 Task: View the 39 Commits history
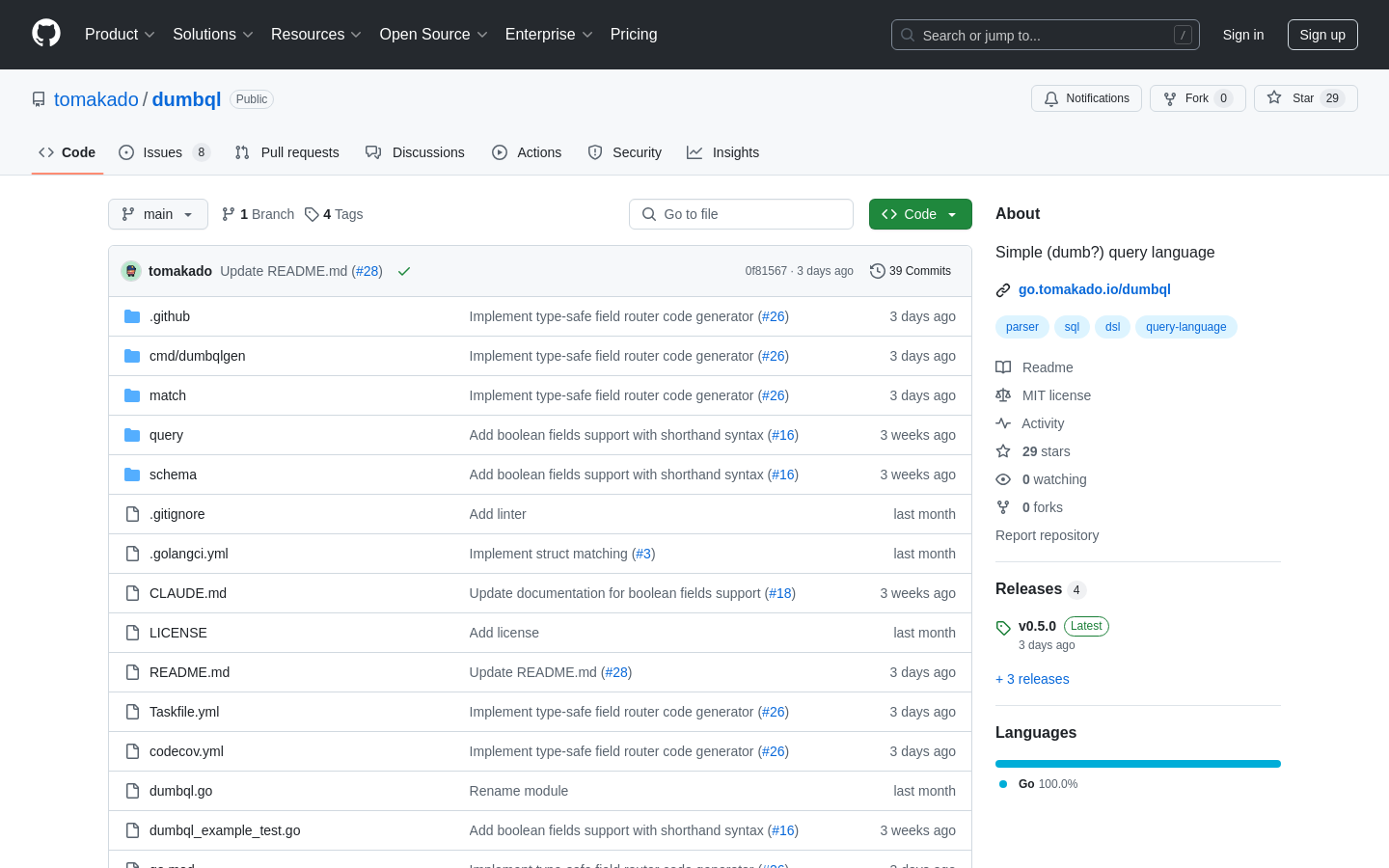[911, 271]
